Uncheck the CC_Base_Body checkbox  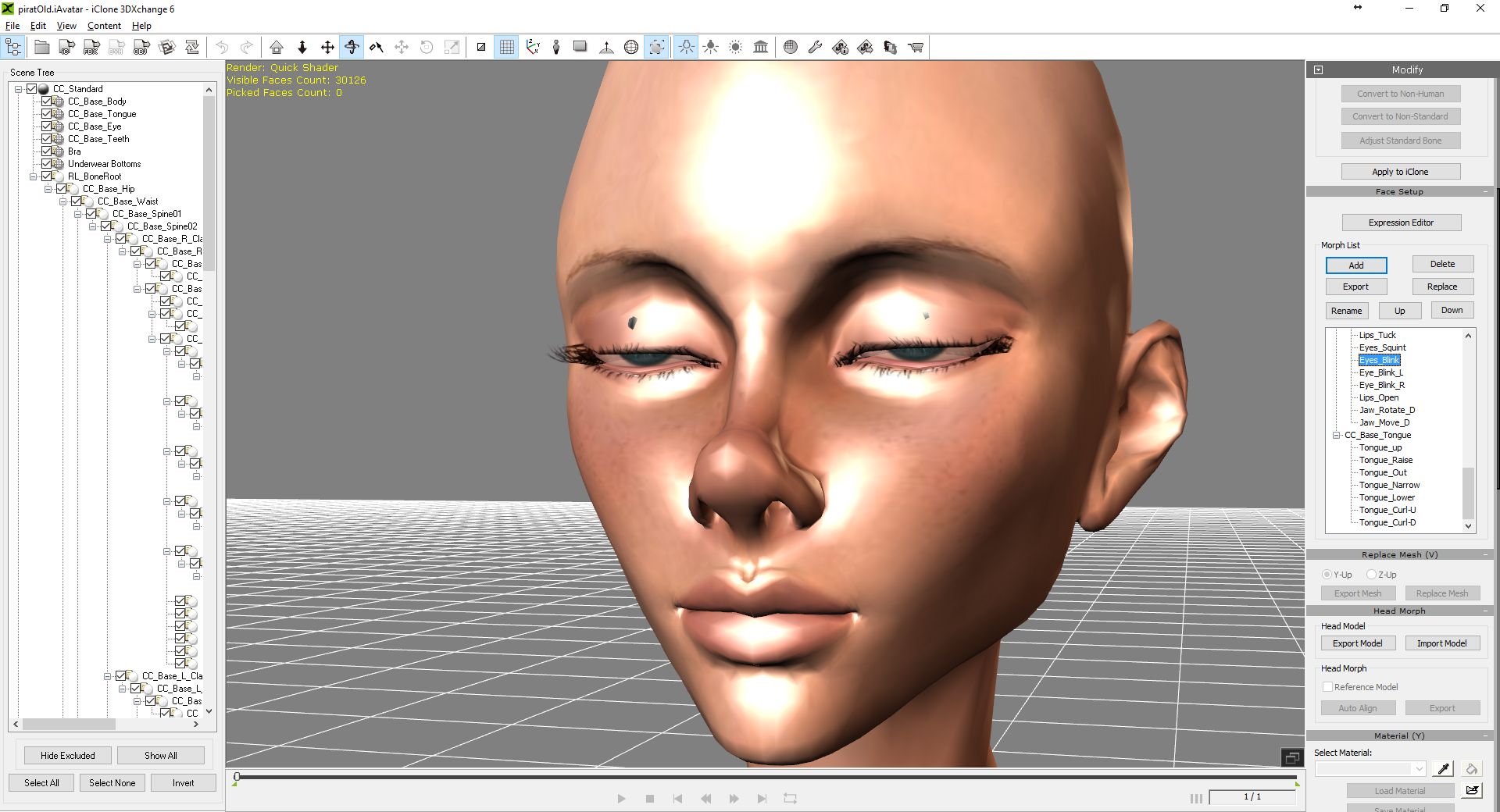pyautogui.click(x=47, y=101)
